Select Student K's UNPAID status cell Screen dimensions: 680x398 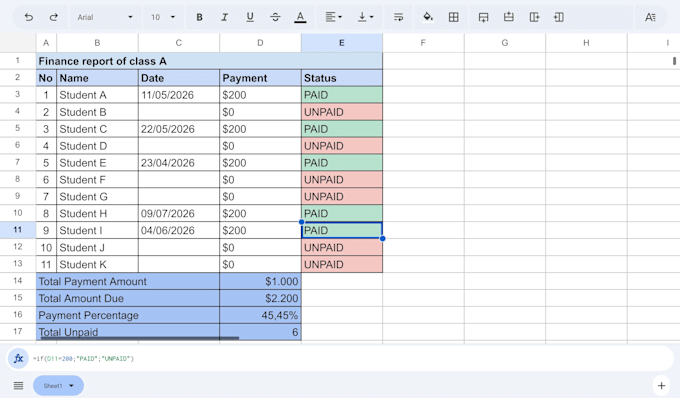(x=342, y=264)
